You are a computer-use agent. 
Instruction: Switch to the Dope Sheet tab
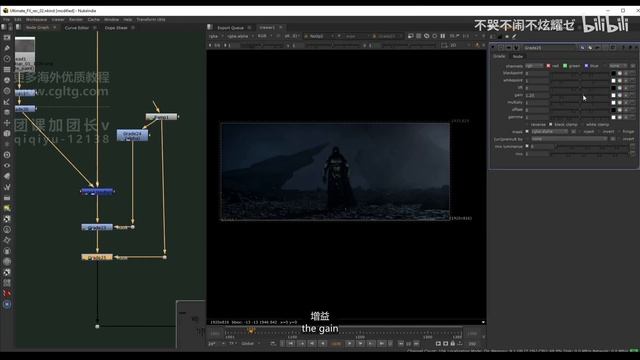click(x=116, y=28)
